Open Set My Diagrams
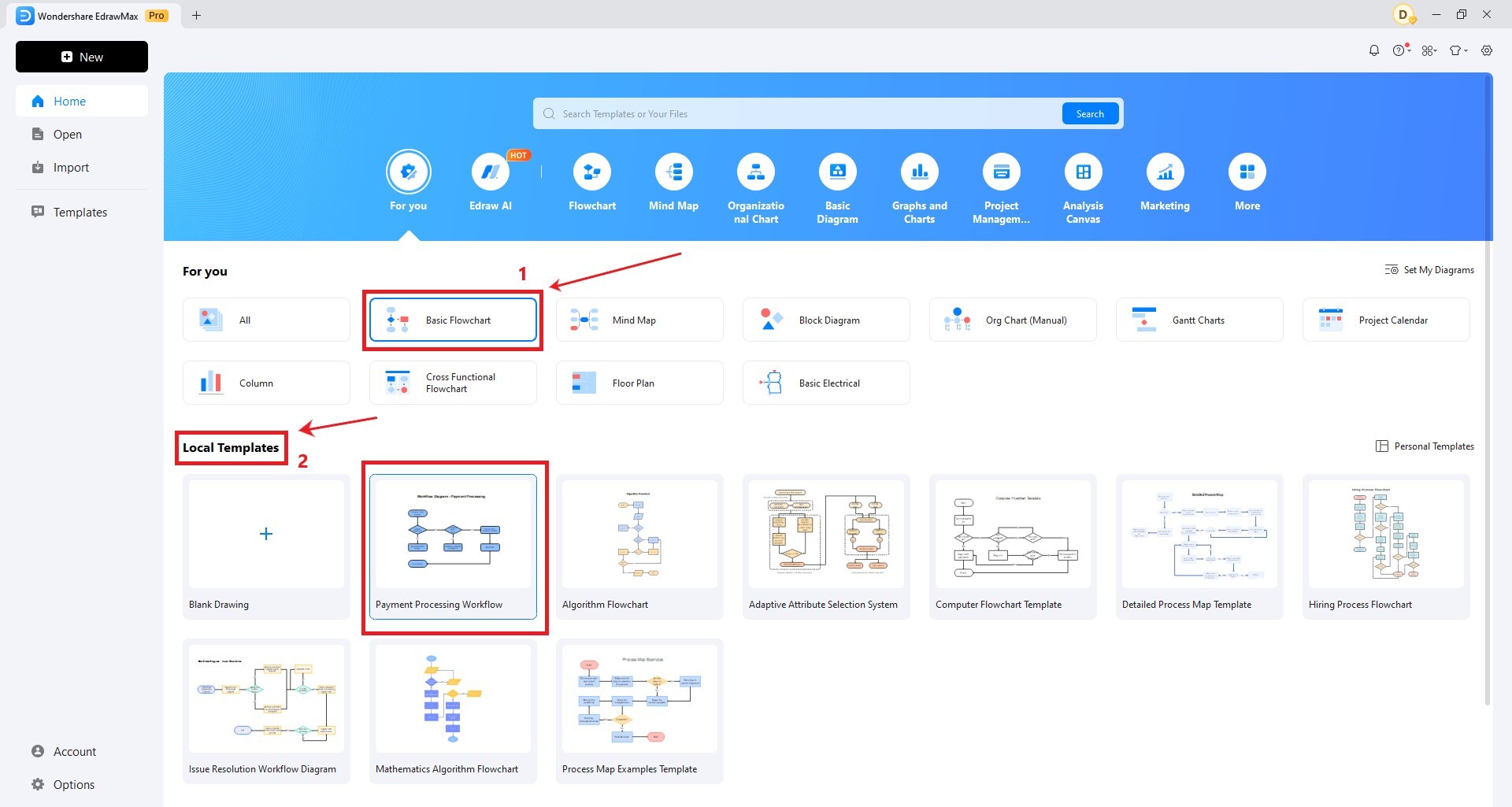The image size is (1512, 807). coord(1429,270)
